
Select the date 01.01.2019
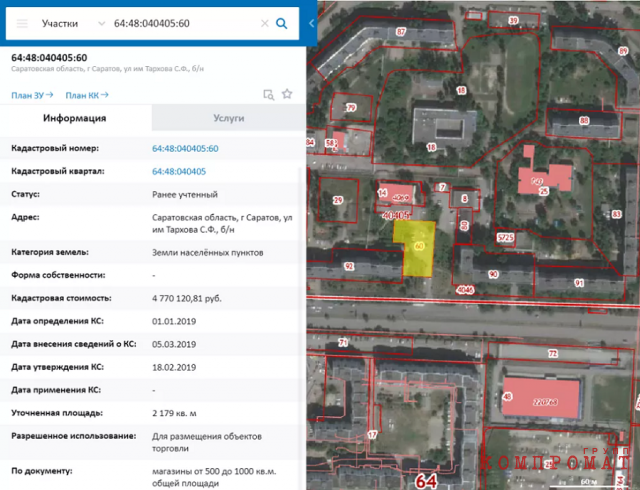(x=174, y=321)
